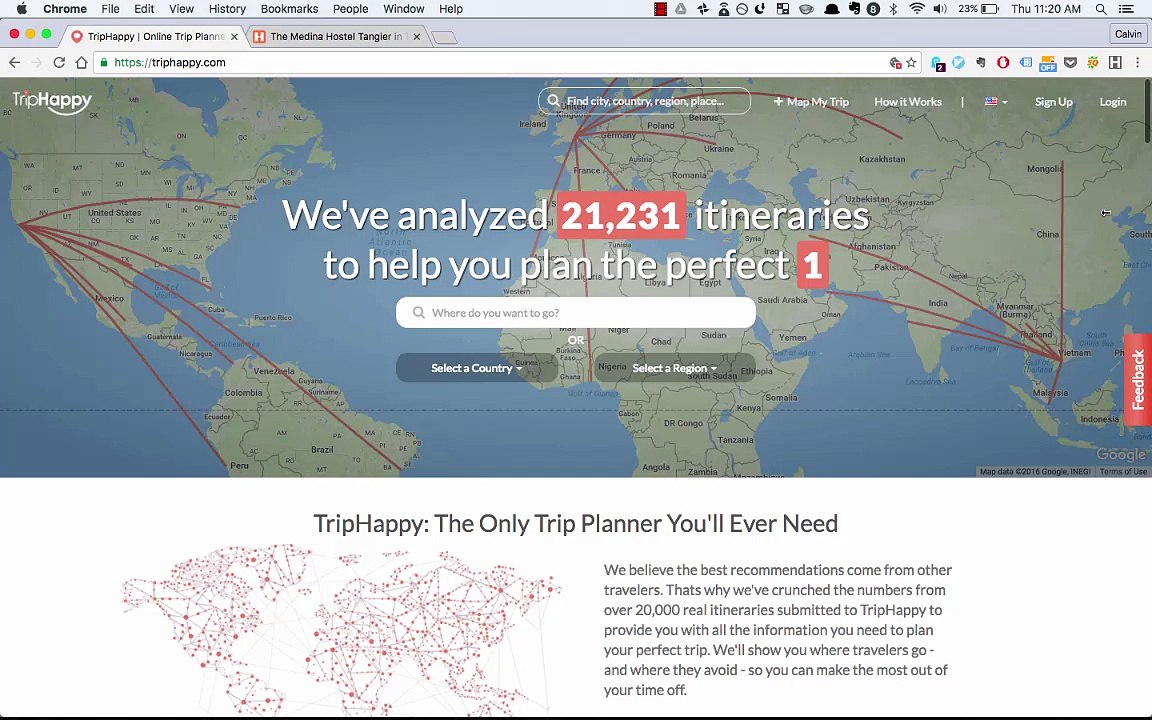This screenshot has height=720, width=1152.
Task: Close the Medina Hostel Tangier tab
Action: click(x=417, y=37)
